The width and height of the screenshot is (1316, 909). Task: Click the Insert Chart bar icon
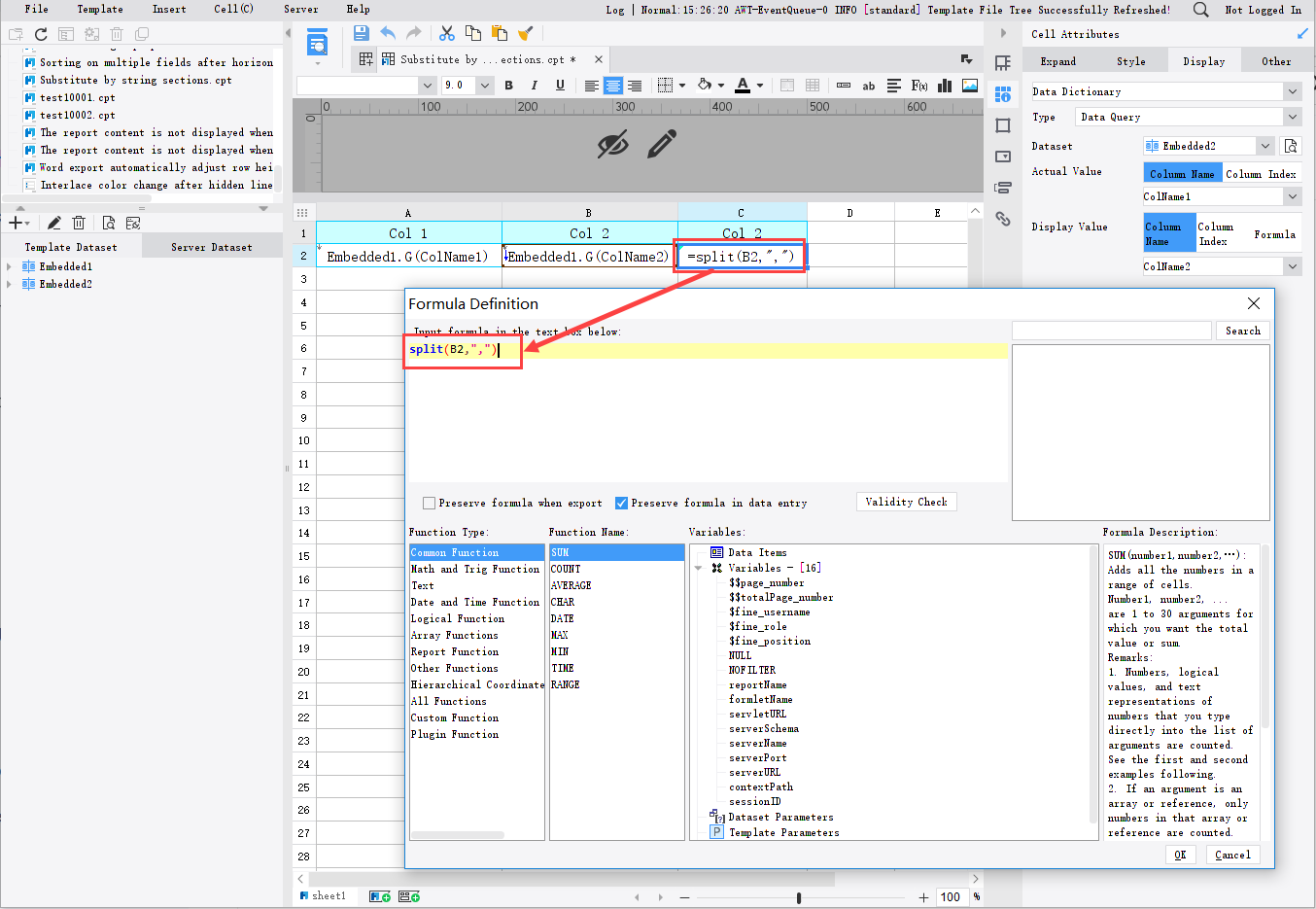point(944,86)
